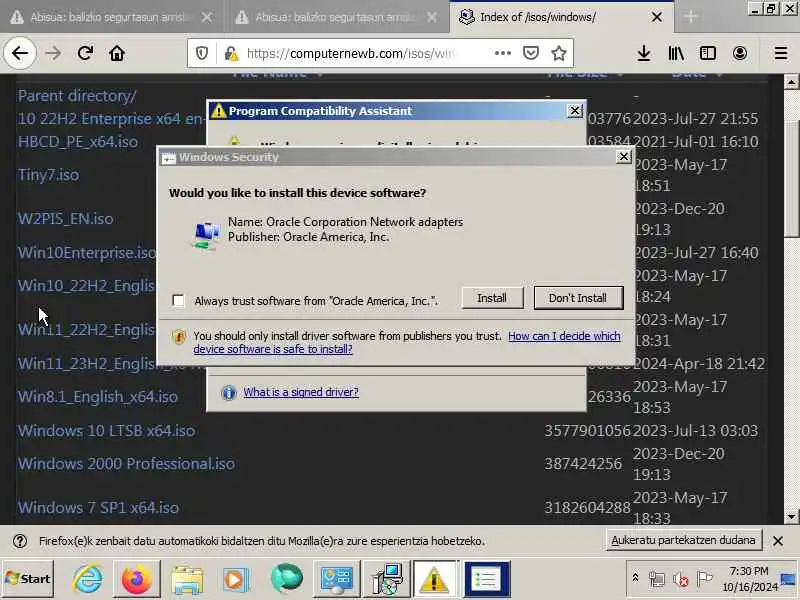
Task: Click the Don't Install button
Action: tap(578, 298)
